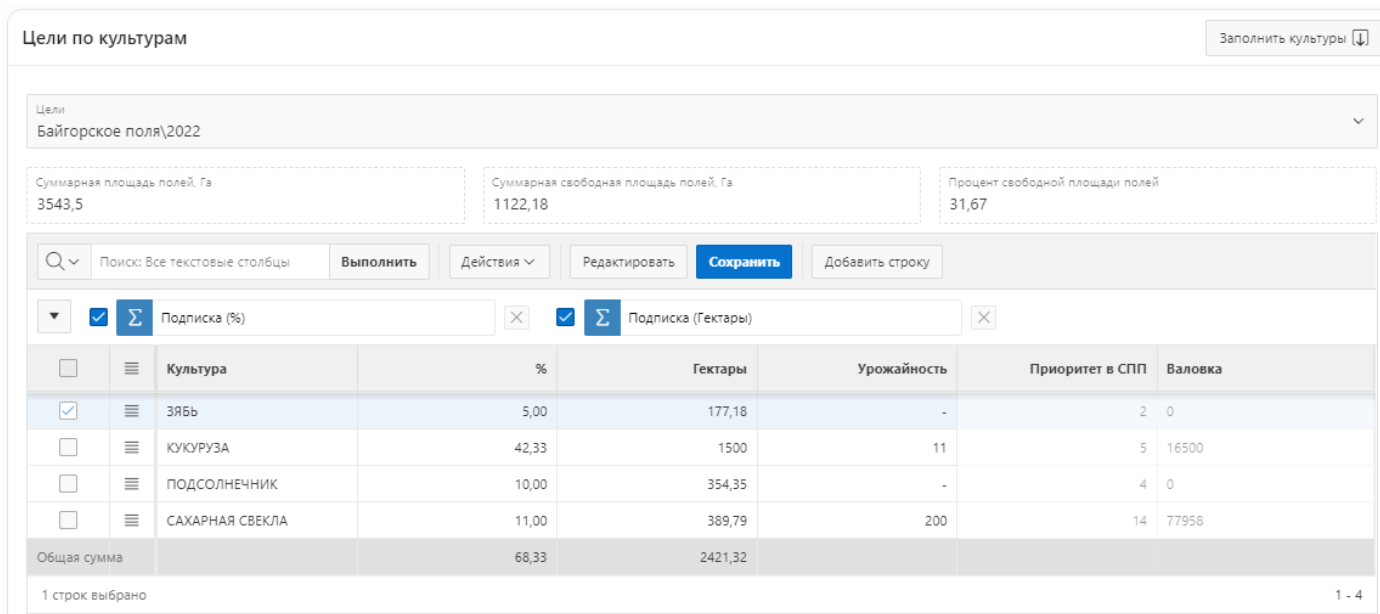
Task: Click the sigma icon for Подписка (%)
Action: (134, 318)
